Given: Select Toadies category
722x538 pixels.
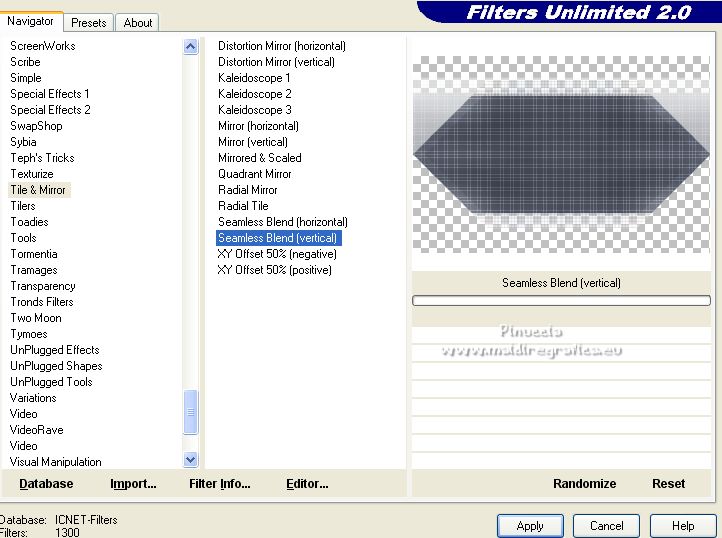Looking at the screenshot, I should click(29, 222).
